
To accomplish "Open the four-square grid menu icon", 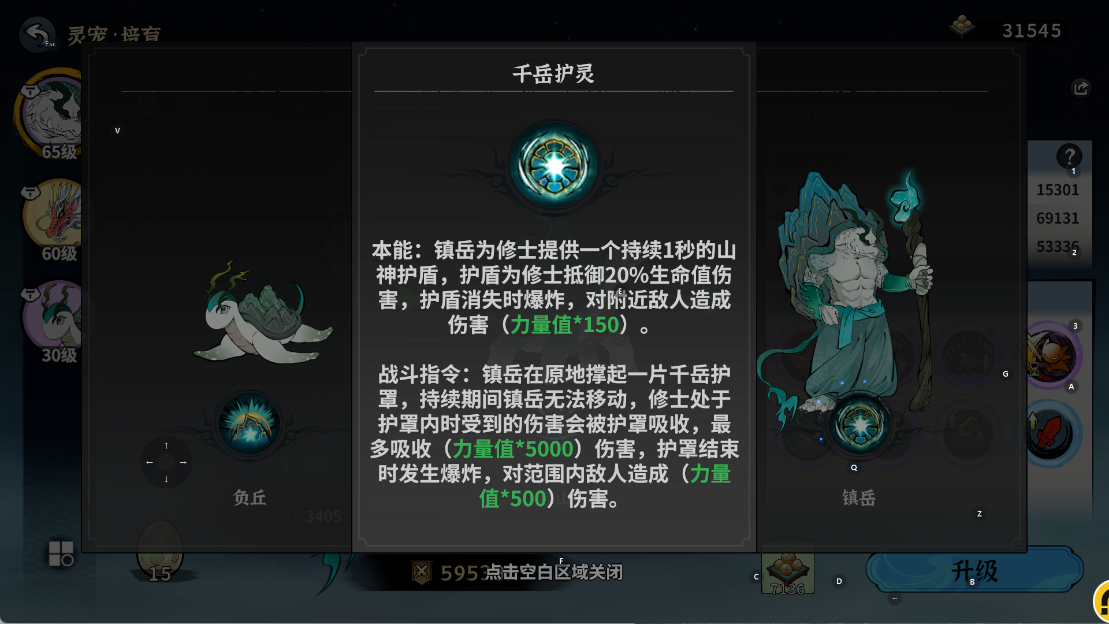I will click(x=61, y=553).
